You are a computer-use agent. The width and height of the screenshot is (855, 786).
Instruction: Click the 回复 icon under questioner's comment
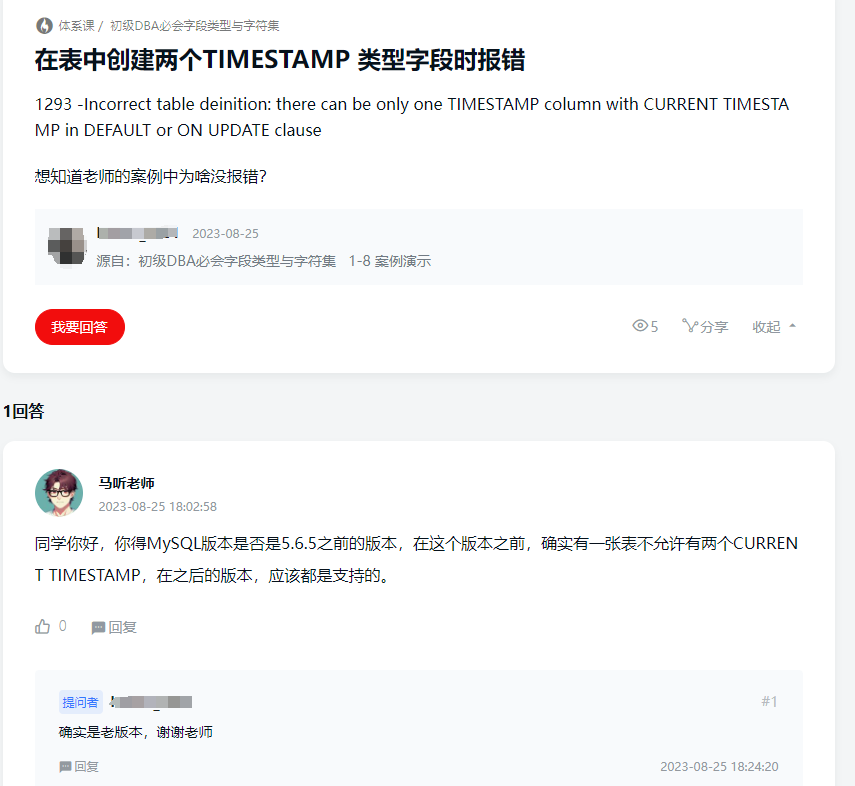65,767
